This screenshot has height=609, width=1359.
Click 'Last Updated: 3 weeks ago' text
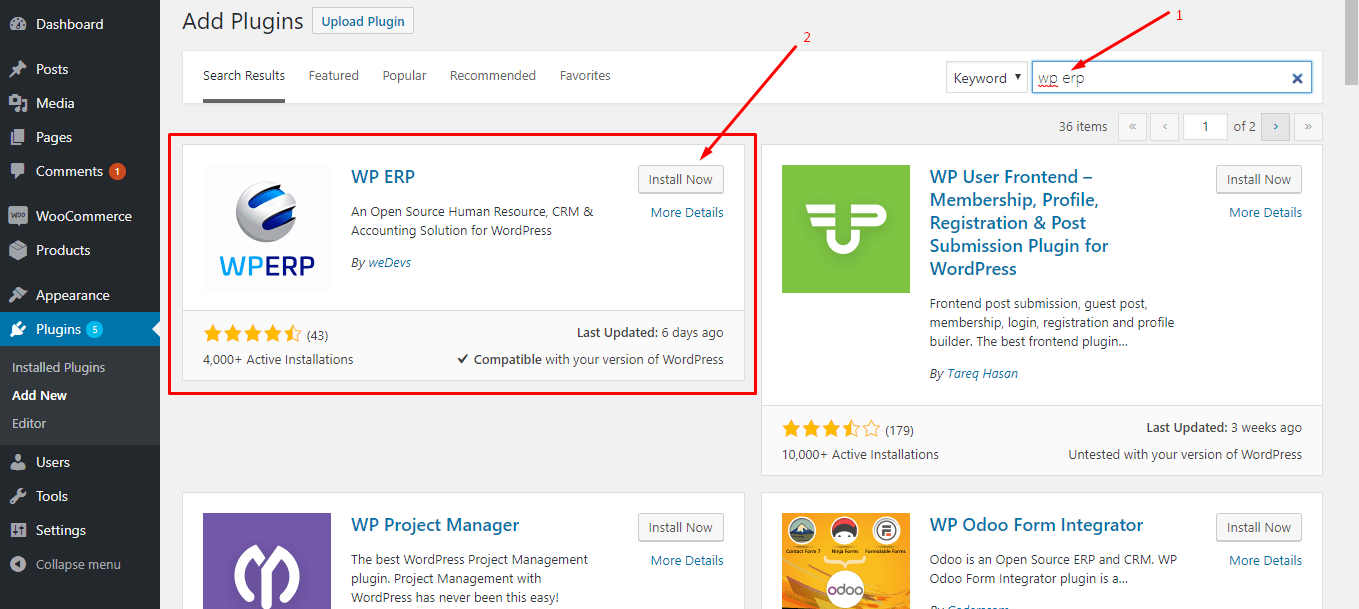pyautogui.click(x=1224, y=428)
